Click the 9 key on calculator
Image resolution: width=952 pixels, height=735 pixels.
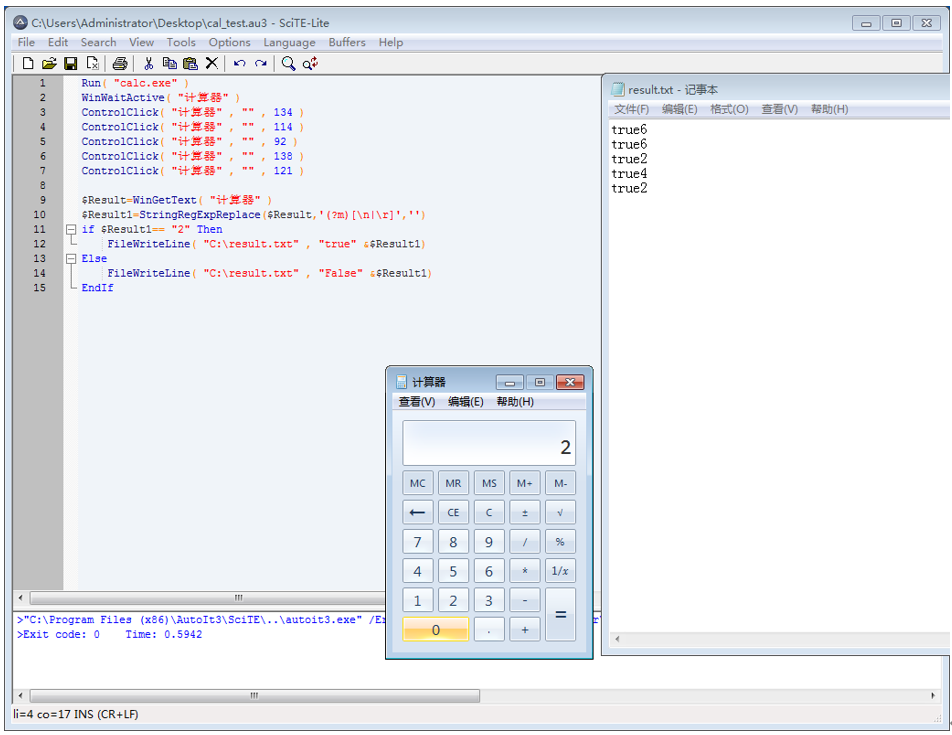coord(489,542)
